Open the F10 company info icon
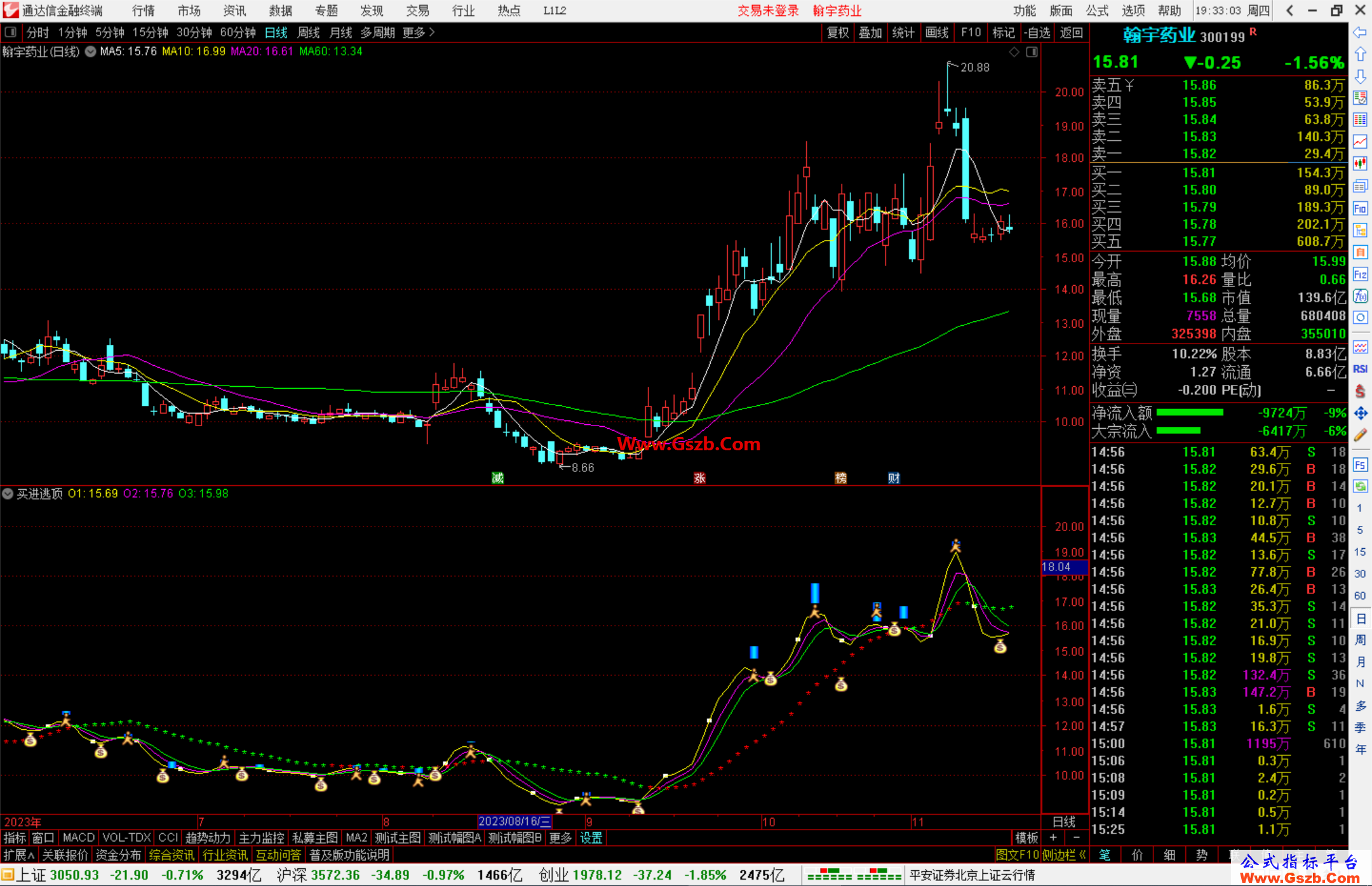The width and height of the screenshot is (1372, 886). 1360,208
